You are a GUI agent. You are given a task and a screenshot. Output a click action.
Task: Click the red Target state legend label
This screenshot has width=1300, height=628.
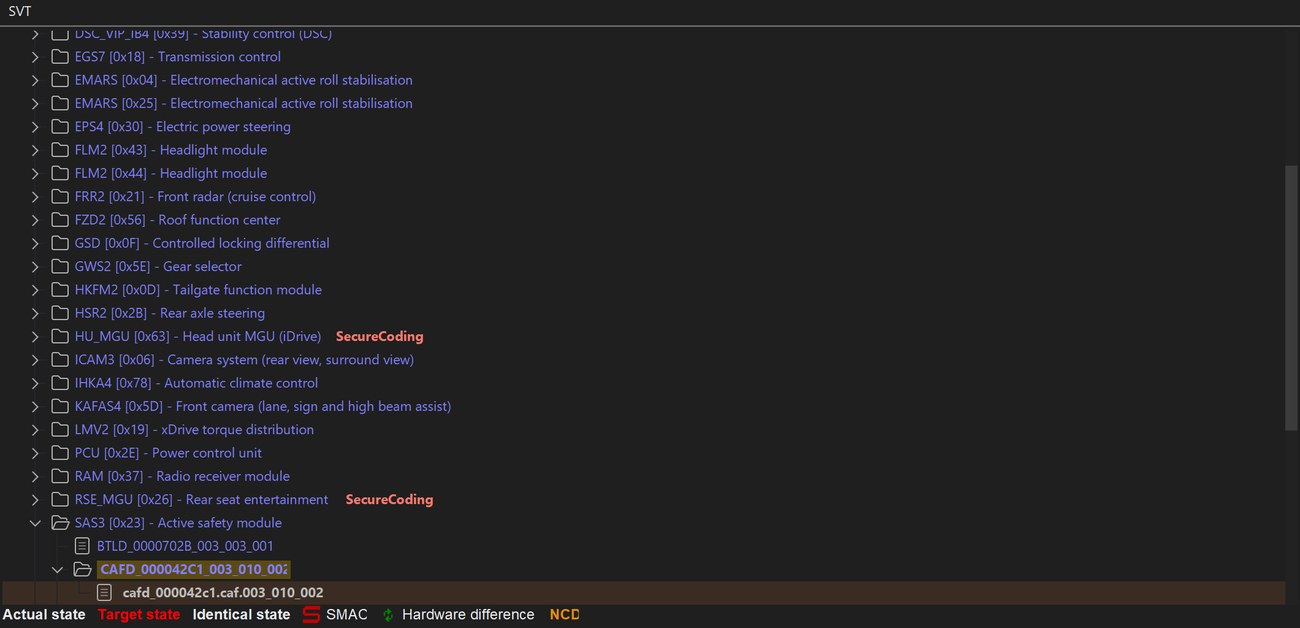(x=139, y=615)
